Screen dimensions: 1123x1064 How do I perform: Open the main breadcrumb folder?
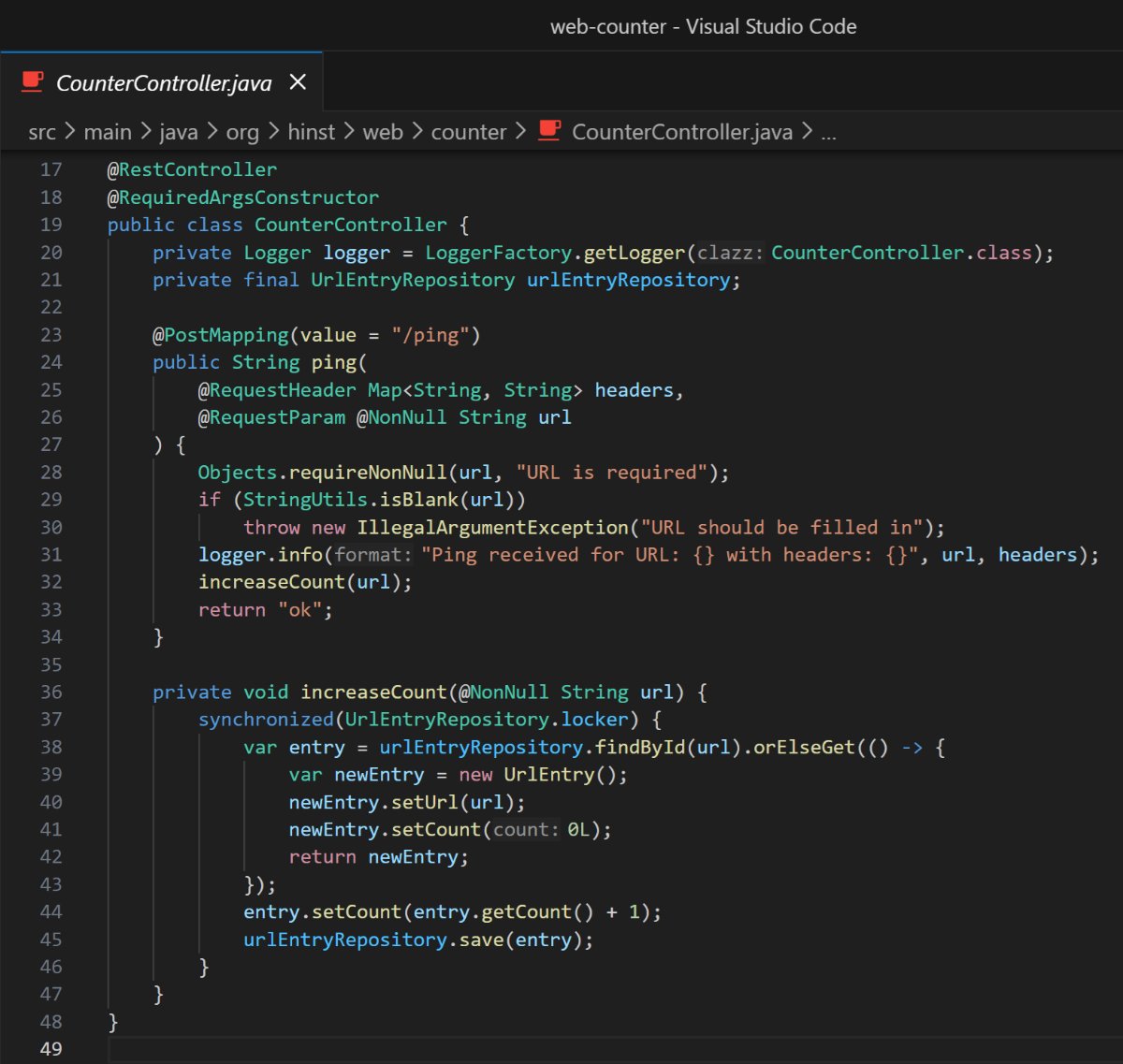107,132
